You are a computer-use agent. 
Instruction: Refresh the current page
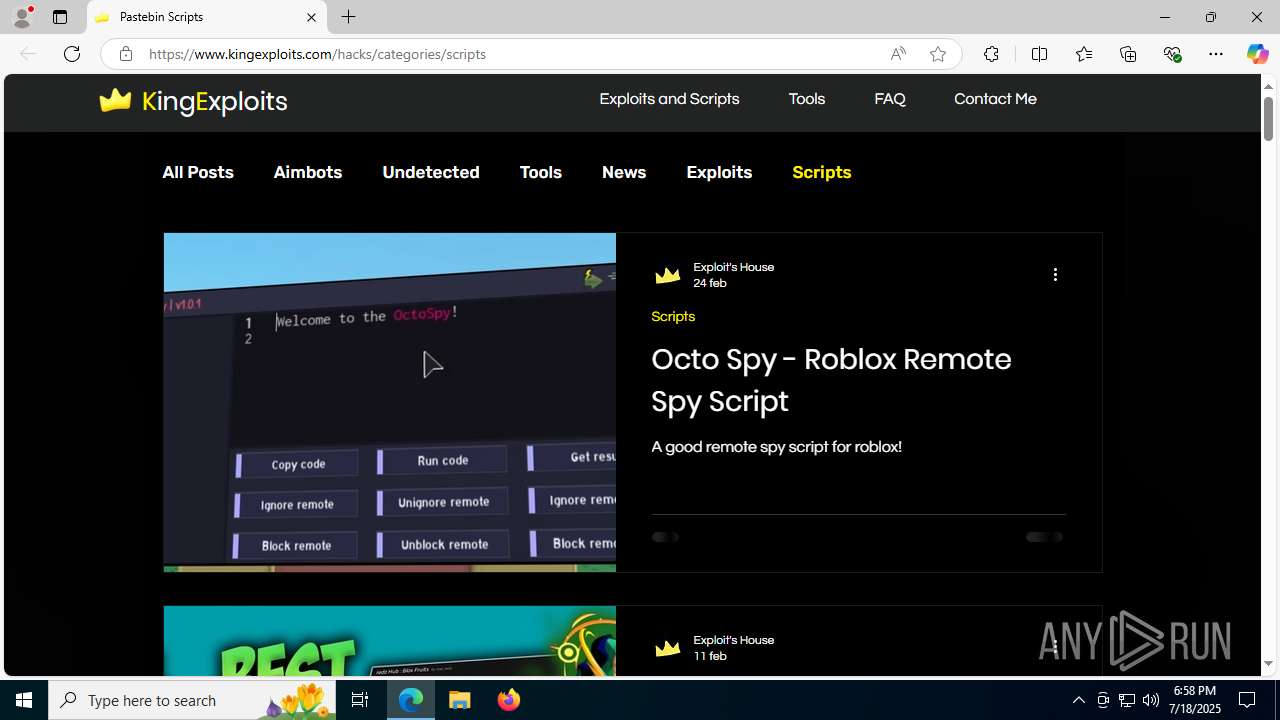pos(72,54)
